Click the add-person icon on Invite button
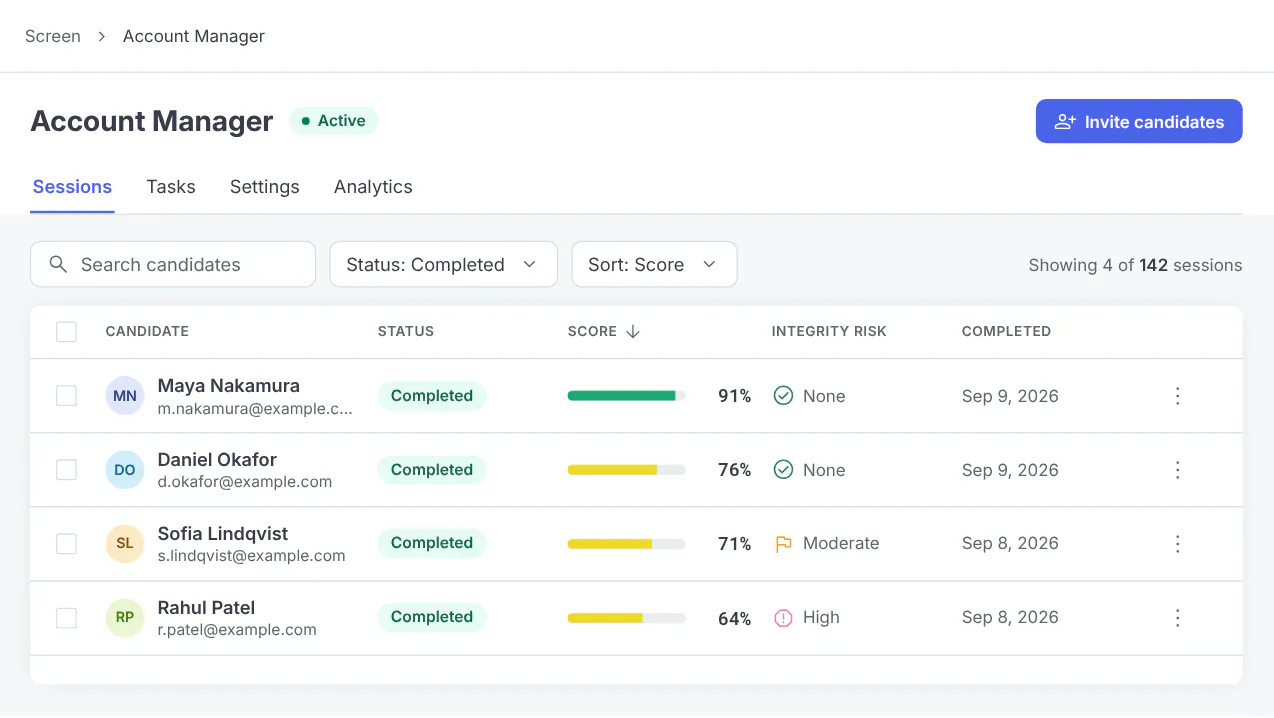This screenshot has width=1274, height=718. coord(1066,121)
